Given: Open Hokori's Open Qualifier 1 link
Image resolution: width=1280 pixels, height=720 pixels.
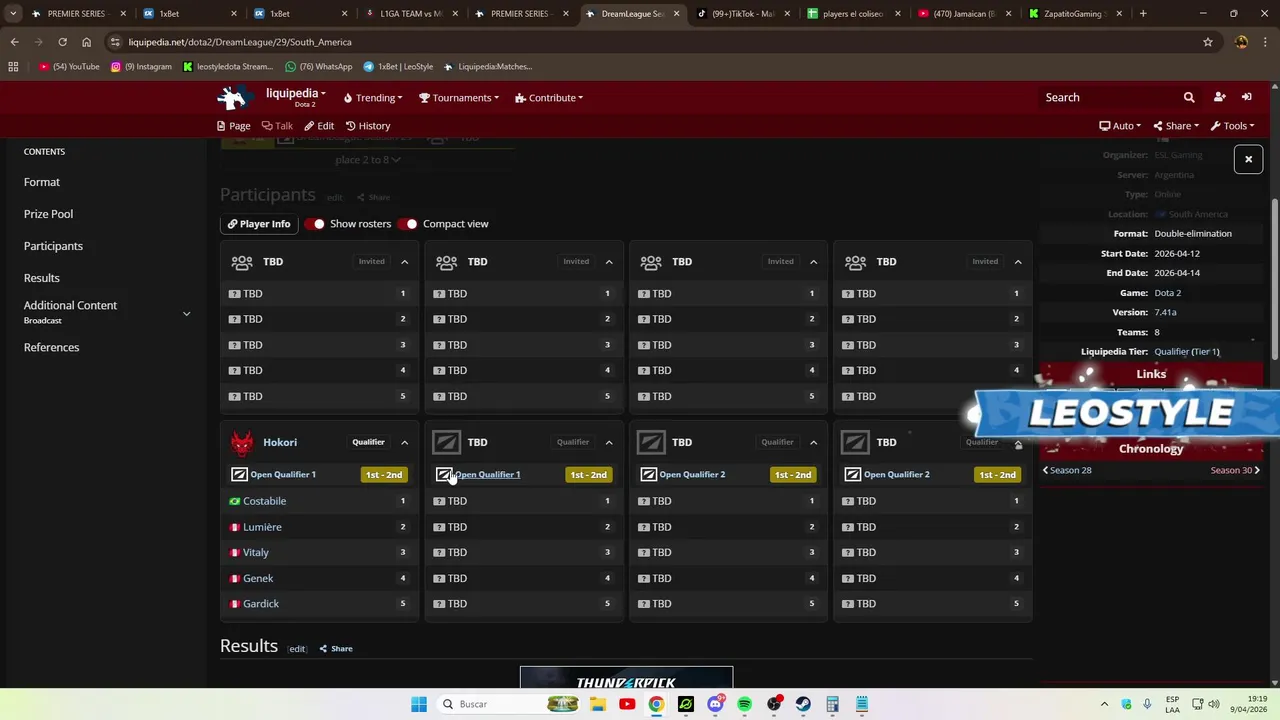Looking at the screenshot, I should (283, 475).
